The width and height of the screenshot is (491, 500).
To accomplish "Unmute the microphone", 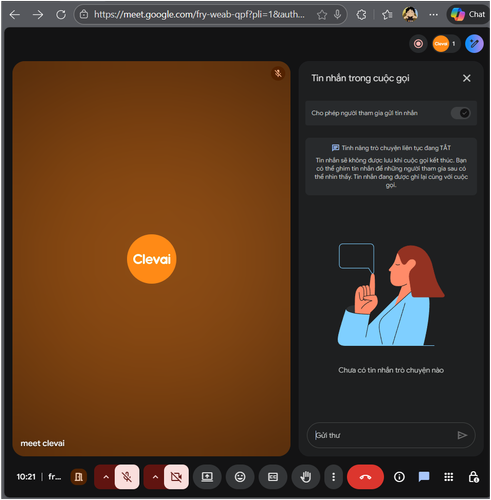I will coord(127,477).
